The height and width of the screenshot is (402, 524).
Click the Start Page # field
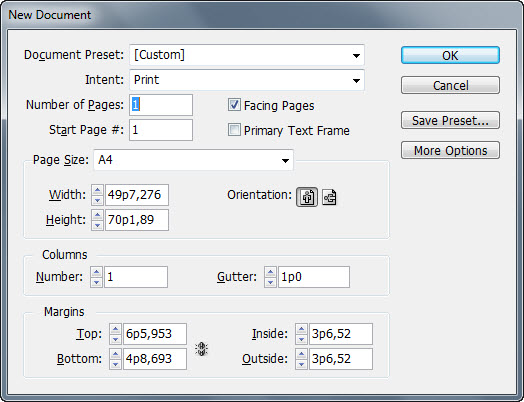[161, 130]
